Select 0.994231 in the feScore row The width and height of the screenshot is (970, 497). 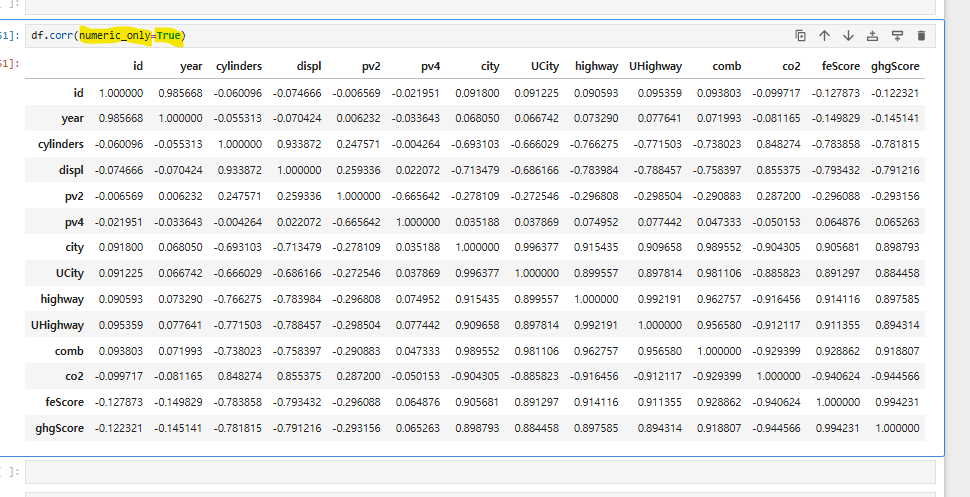897,402
